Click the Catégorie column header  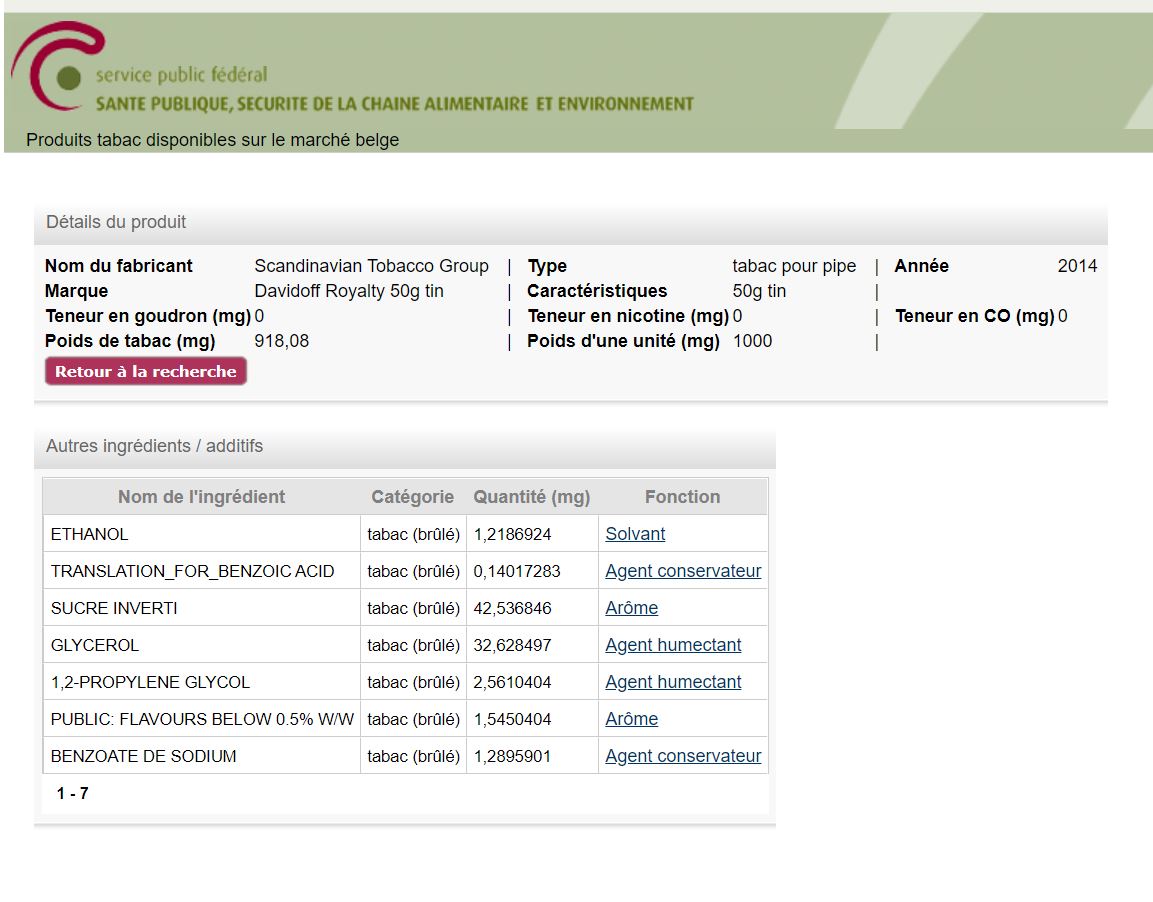(x=413, y=497)
